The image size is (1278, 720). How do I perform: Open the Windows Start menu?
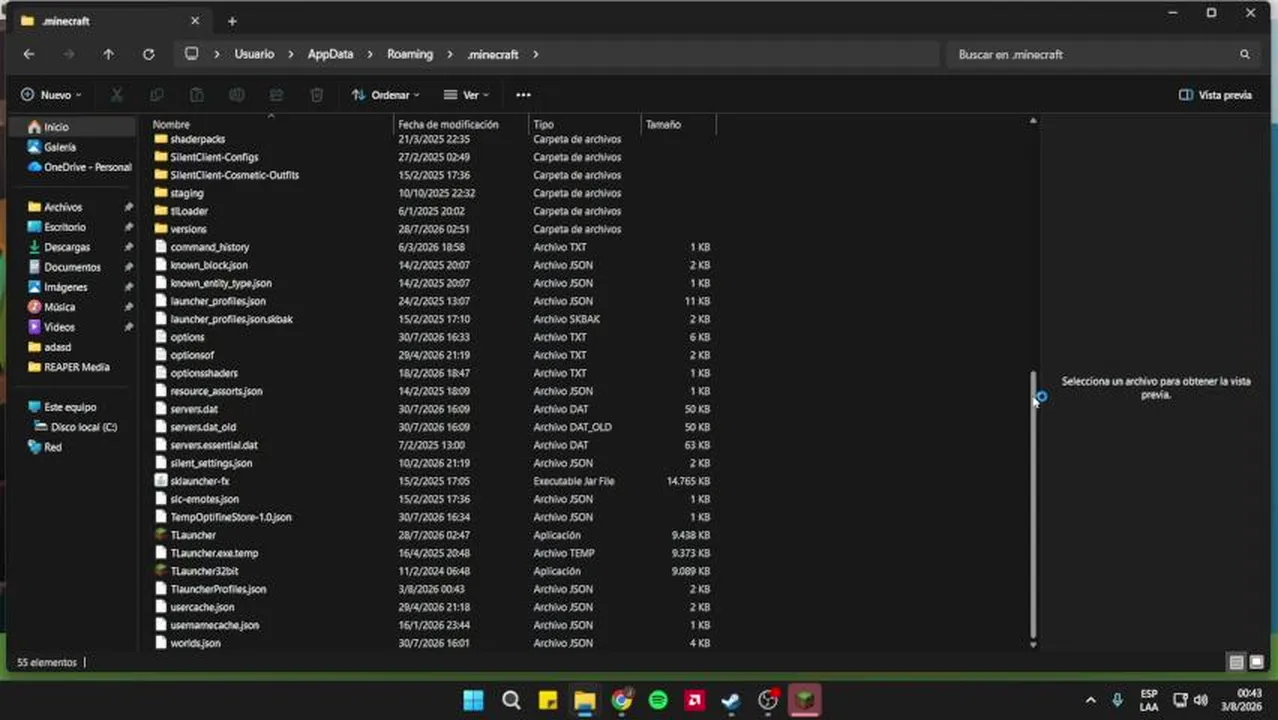(x=474, y=700)
